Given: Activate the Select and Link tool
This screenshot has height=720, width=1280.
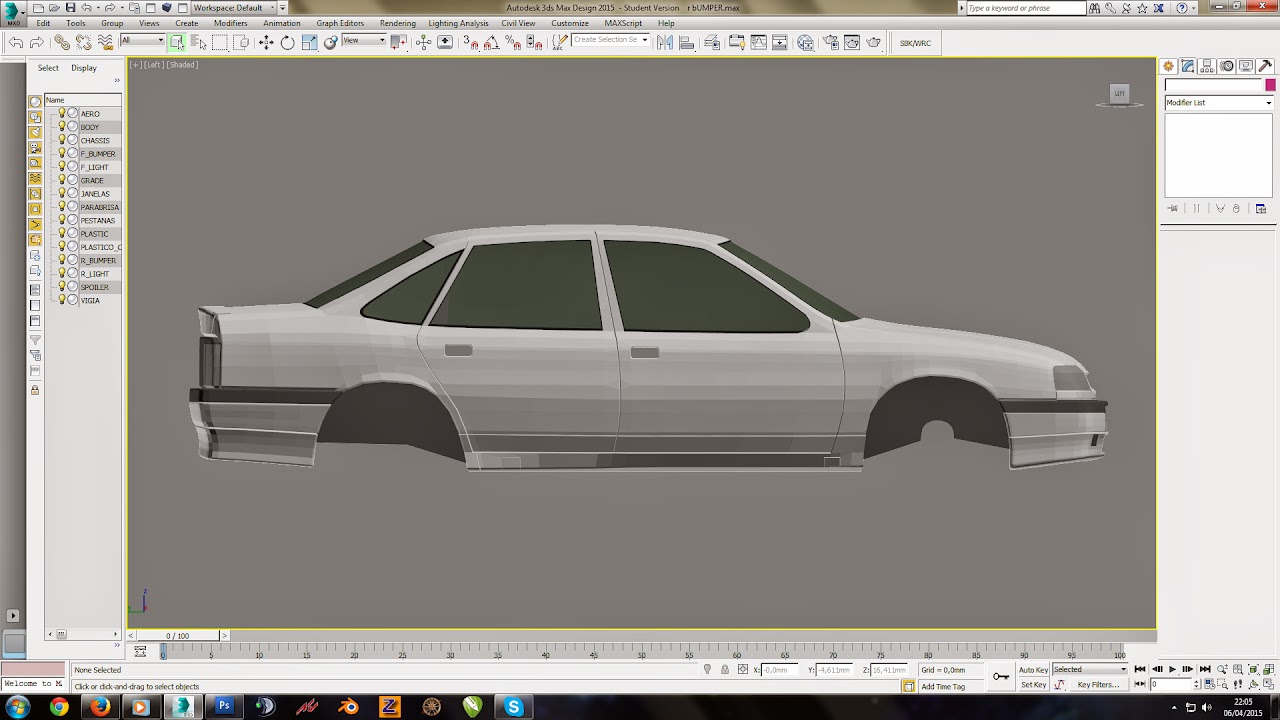Looking at the screenshot, I should click(x=62, y=42).
